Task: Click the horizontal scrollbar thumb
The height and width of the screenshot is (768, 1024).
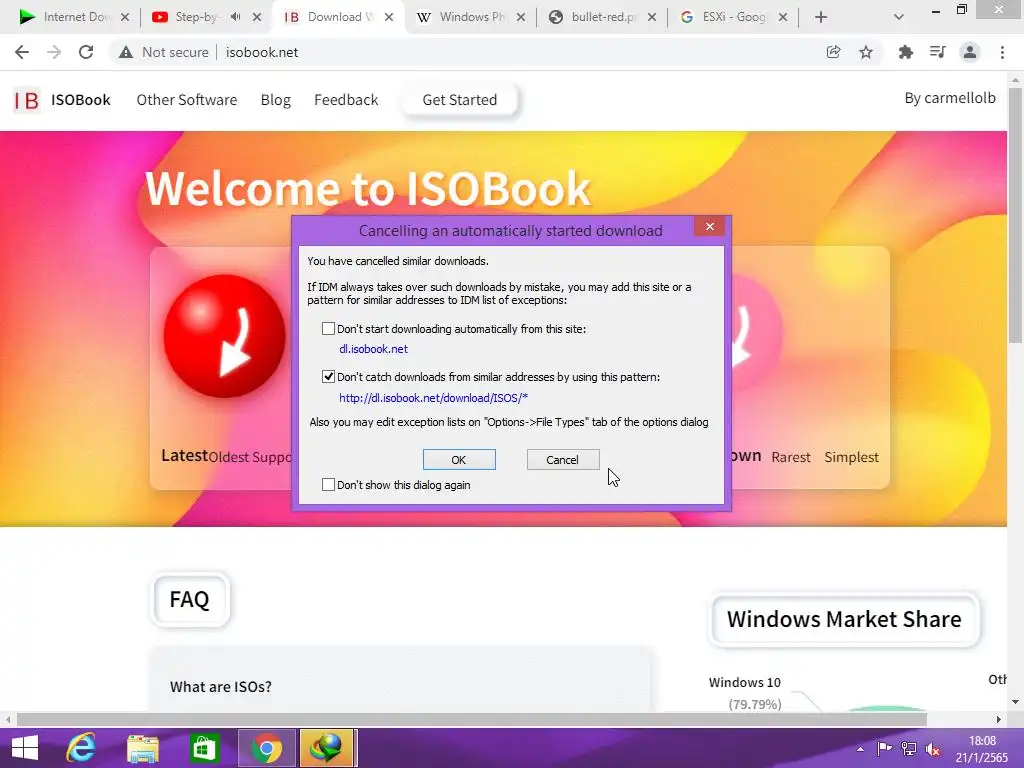Action: point(472,719)
